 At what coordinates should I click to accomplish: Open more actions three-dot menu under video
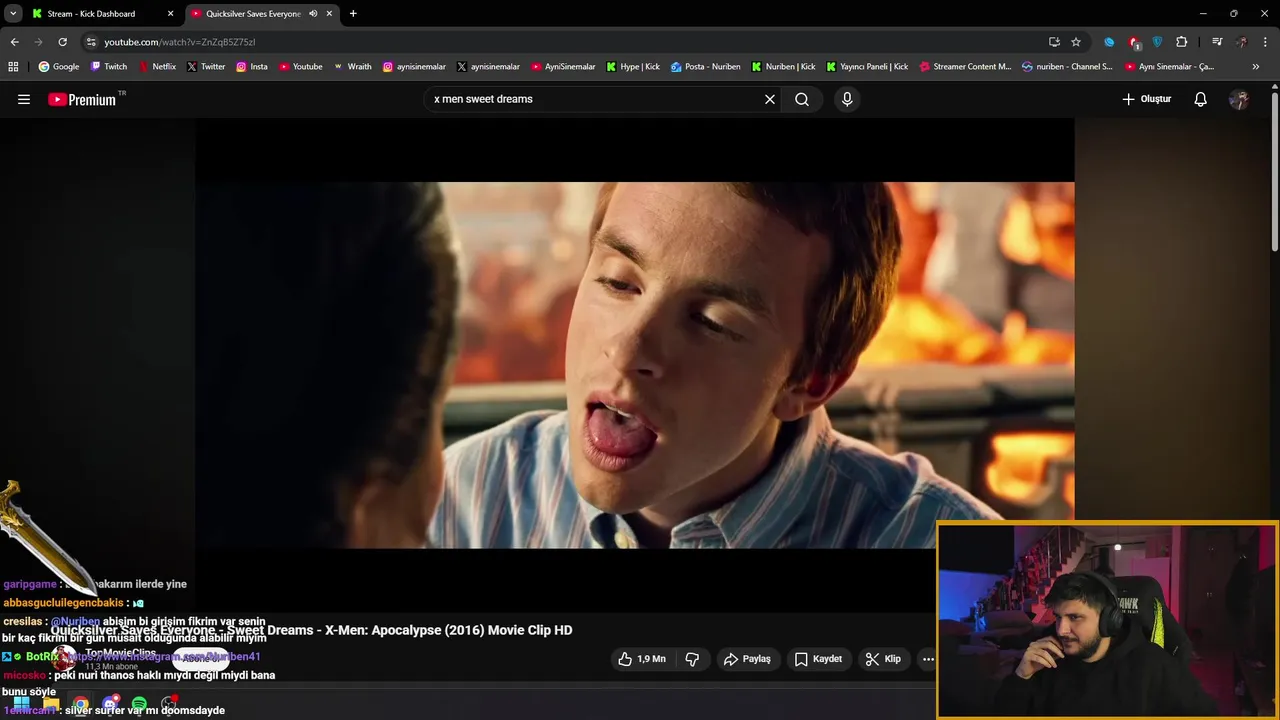928,659
